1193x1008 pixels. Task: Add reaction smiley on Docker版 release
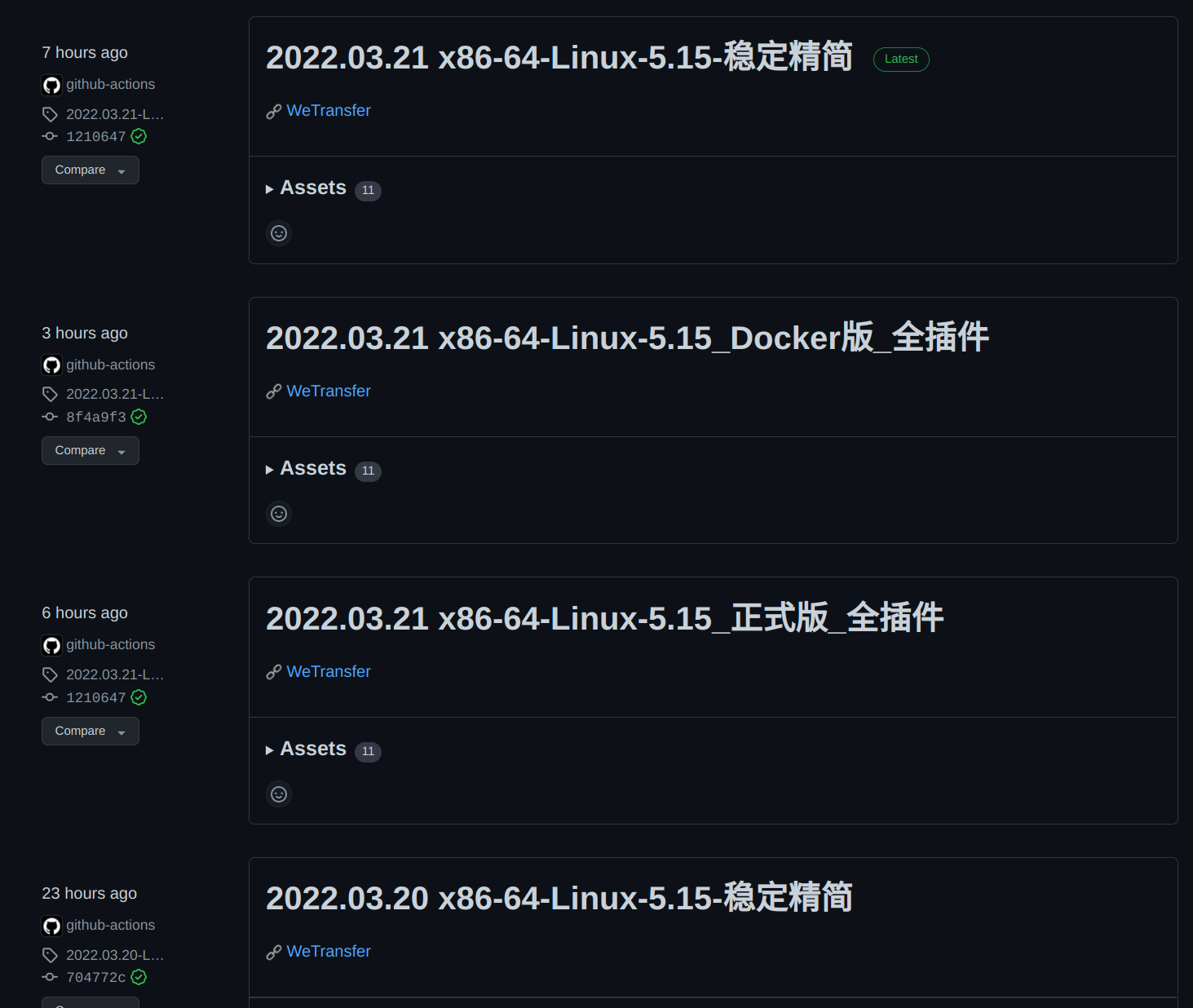279,514
